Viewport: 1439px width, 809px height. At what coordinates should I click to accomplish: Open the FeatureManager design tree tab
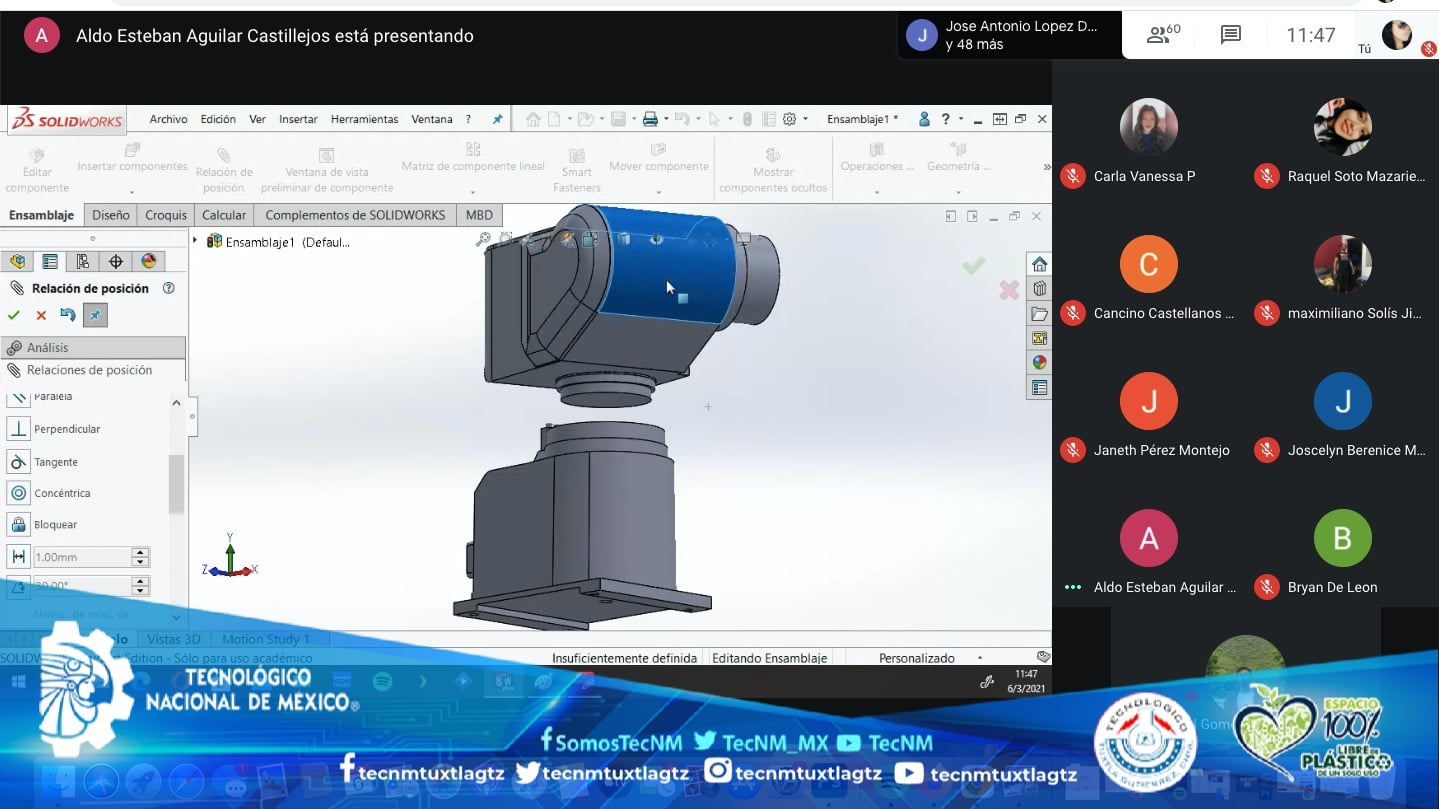click(x=17, y=262)
